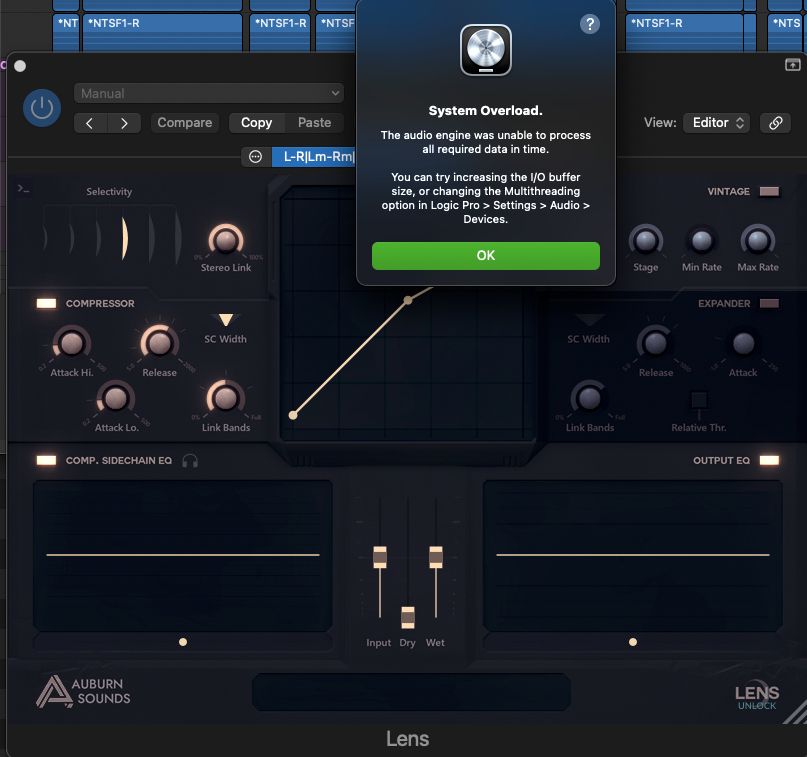Click the sidechain listen headphones icon
The height and width of the screenshot is (757, 807).
[x=190, y=461]
